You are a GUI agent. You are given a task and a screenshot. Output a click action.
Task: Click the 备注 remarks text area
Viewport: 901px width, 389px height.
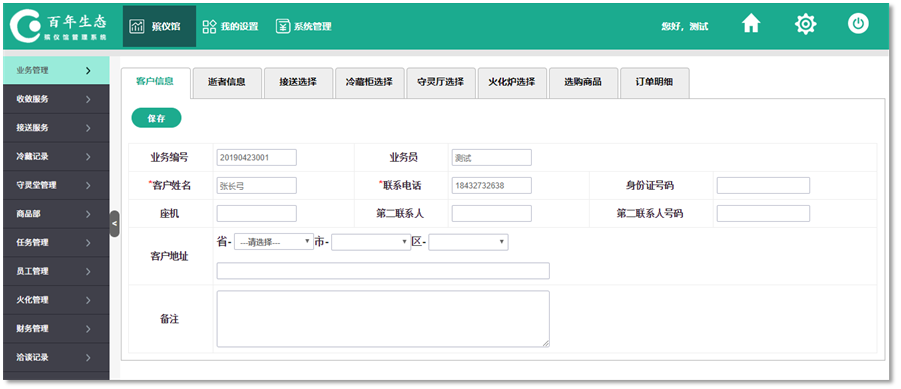pos(383,319)
